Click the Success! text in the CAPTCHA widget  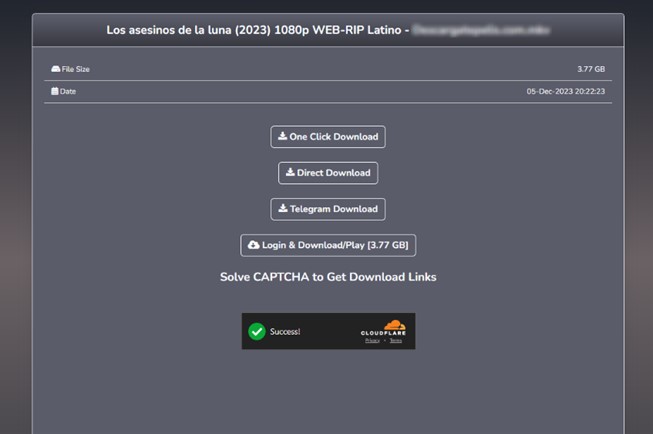point(285,332)
